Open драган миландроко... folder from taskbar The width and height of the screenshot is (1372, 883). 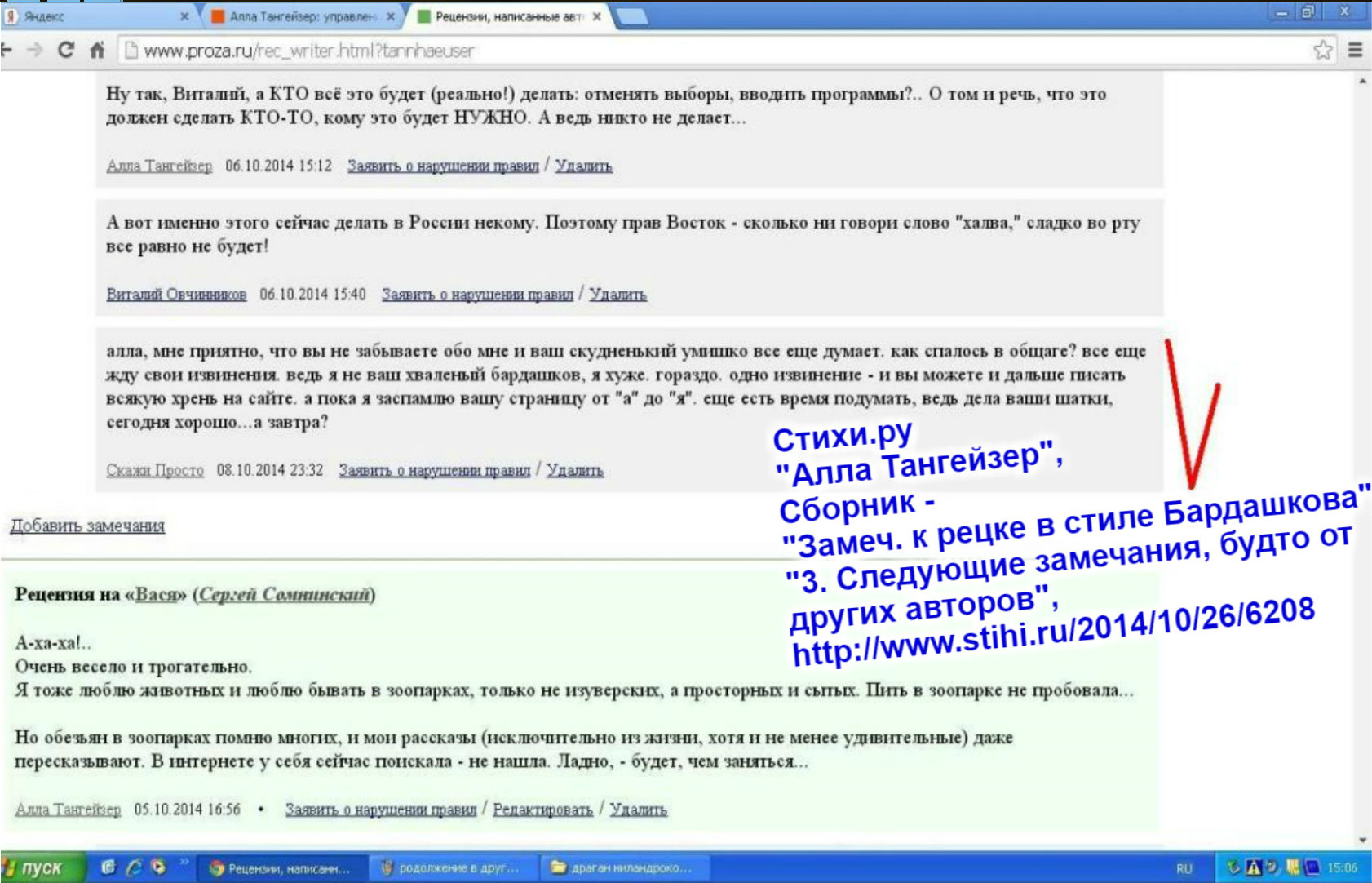[x=625, y=868]
